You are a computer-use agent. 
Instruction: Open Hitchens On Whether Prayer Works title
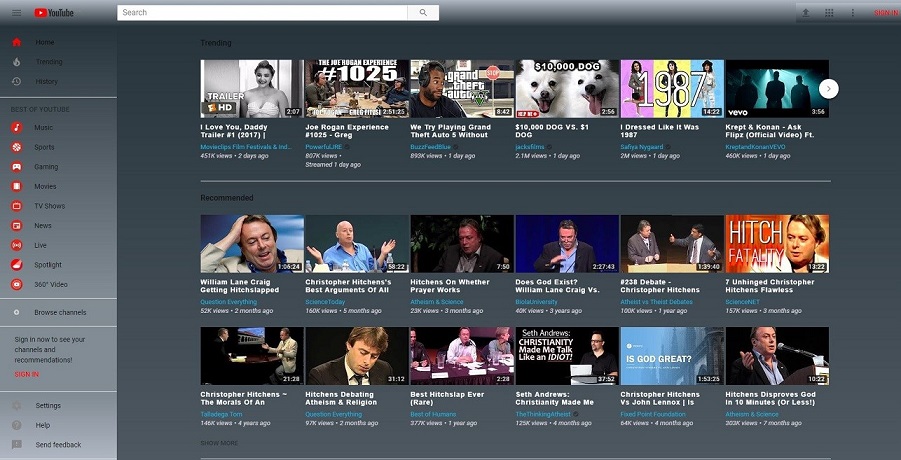(x=450, y=286)
